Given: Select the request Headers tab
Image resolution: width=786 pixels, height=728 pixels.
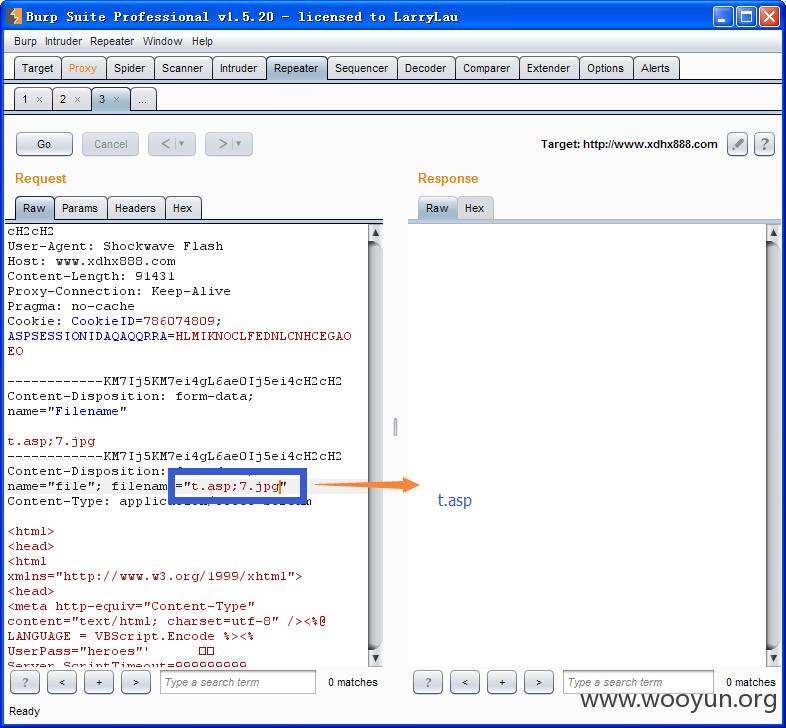Looking at the screenshot, I should [135, 208].
